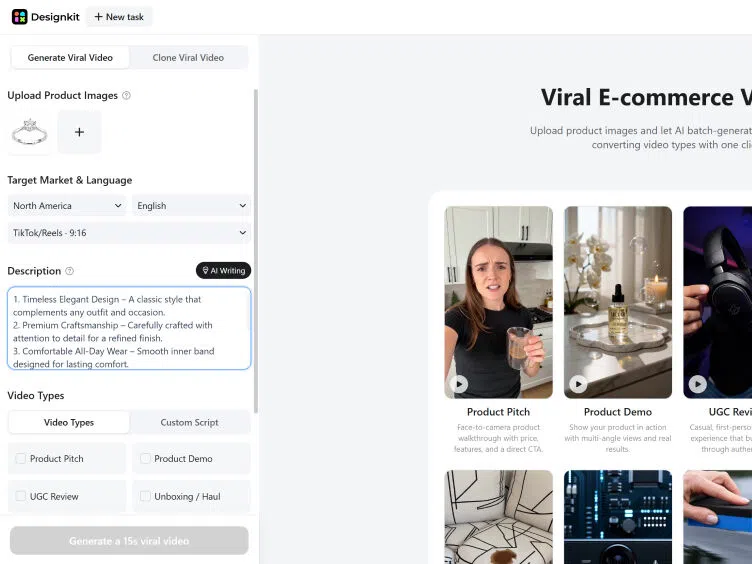Open Upload Product Images help icon
Screen dimensions: 752x564
point(126,95)
